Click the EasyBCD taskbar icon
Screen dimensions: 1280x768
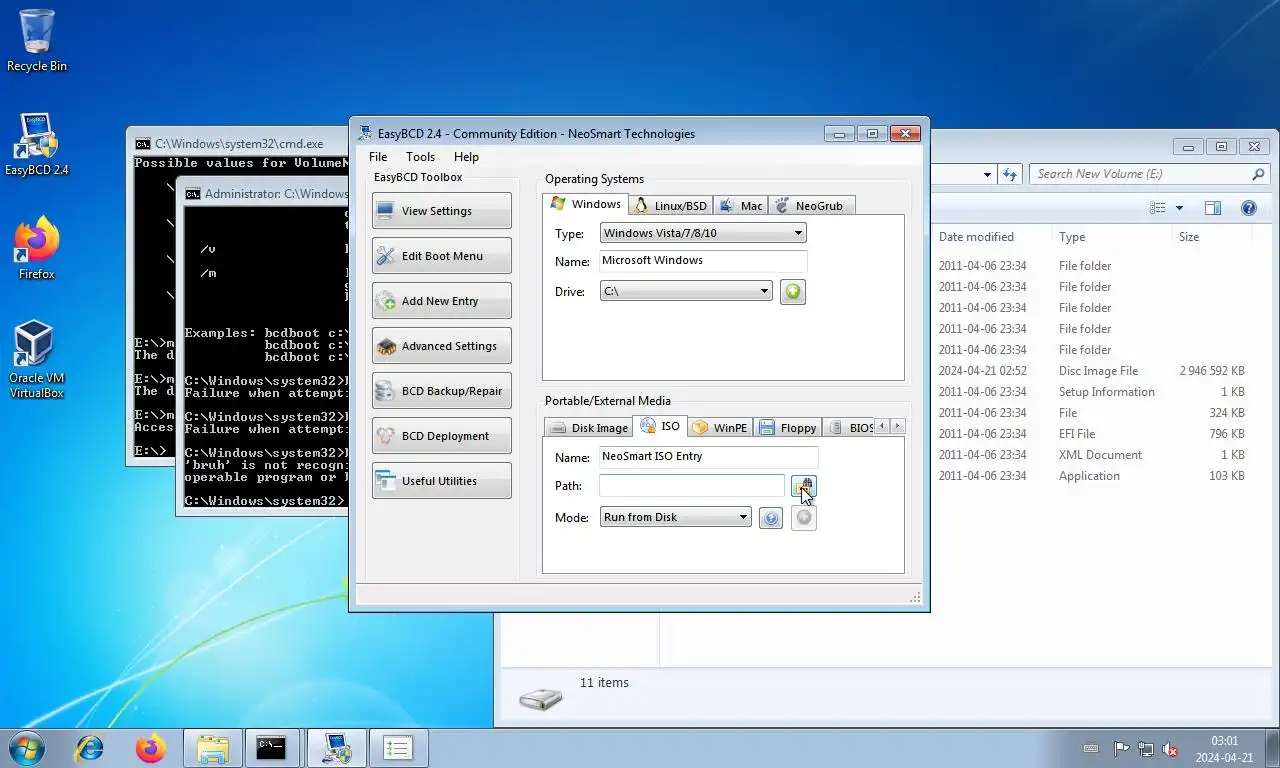[x=336, y=748]
